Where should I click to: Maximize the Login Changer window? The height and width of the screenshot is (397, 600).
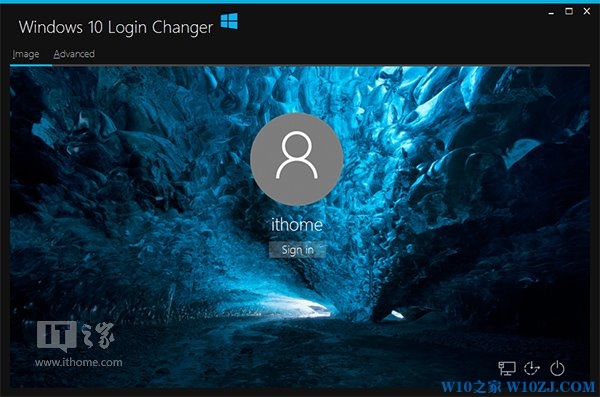pyautogui.click(x=569, y=11)
